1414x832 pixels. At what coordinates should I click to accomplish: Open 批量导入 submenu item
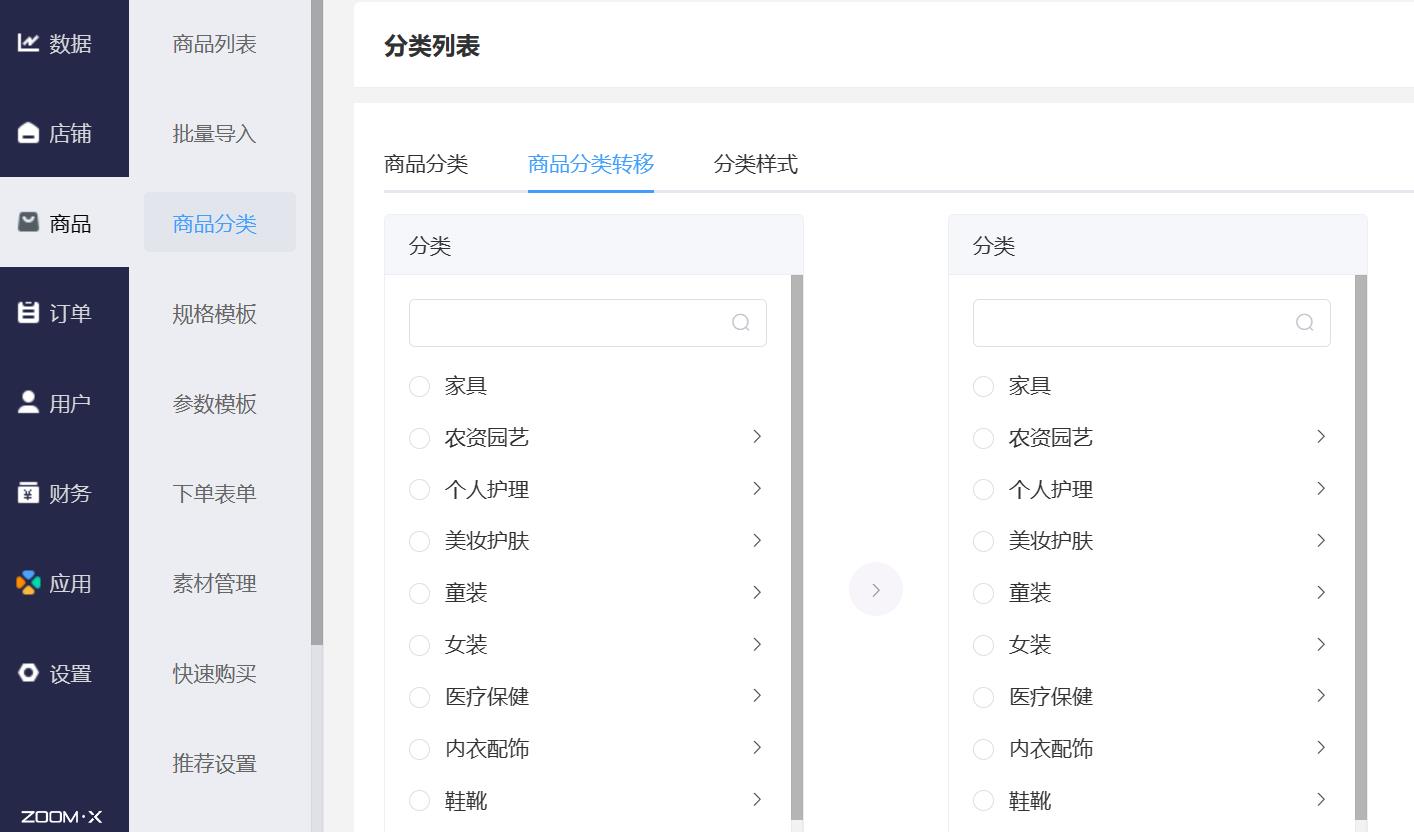coord(214,134)
